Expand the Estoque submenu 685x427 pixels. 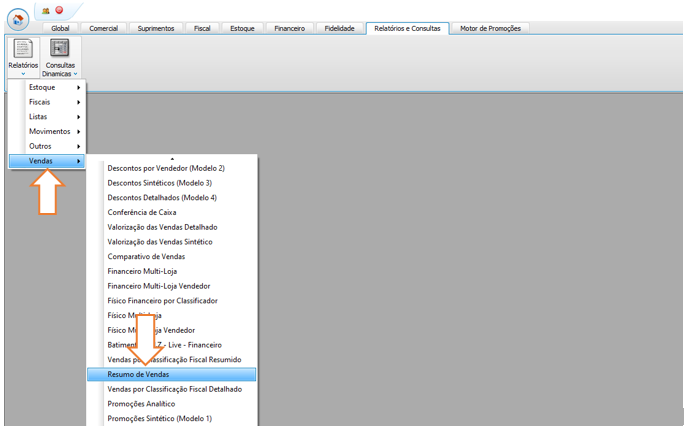[x=47, y=87]
